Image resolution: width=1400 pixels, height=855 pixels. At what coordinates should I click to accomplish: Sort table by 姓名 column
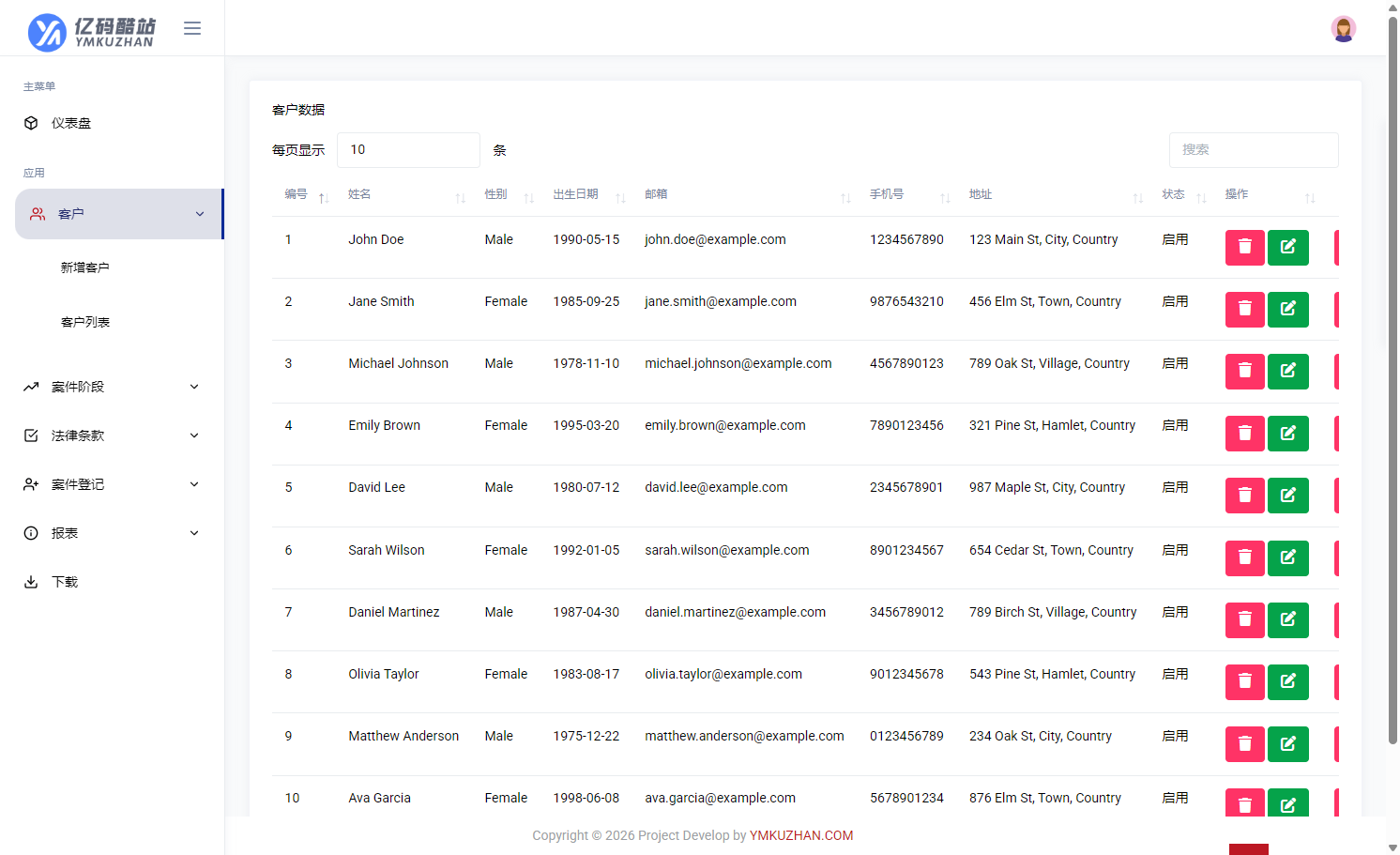tap(403, 194)
